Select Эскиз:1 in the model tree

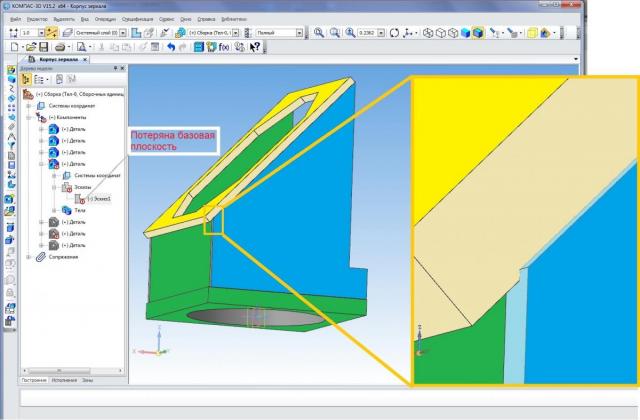pos(97,198)
